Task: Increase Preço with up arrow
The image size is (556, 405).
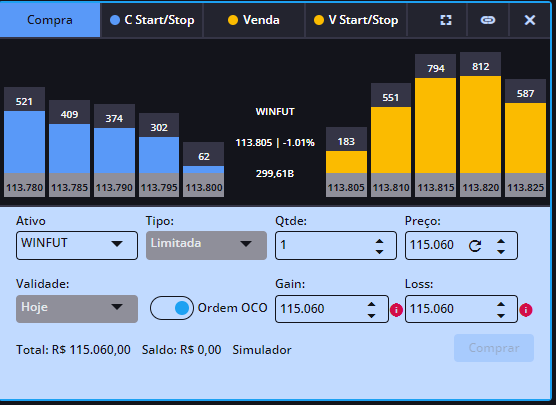Action: 501,241
